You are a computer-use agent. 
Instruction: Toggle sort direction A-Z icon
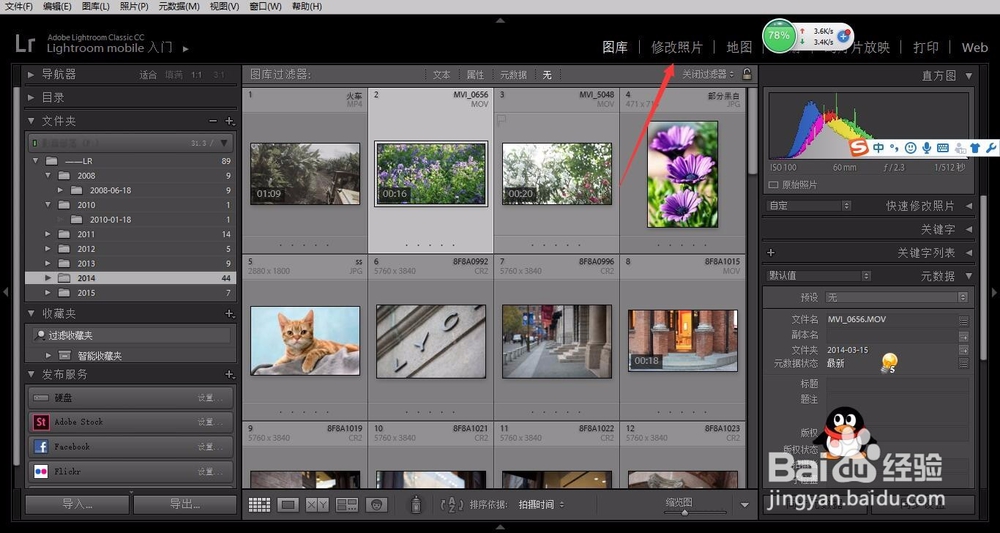pyautogui.click(x=452, y=505)
